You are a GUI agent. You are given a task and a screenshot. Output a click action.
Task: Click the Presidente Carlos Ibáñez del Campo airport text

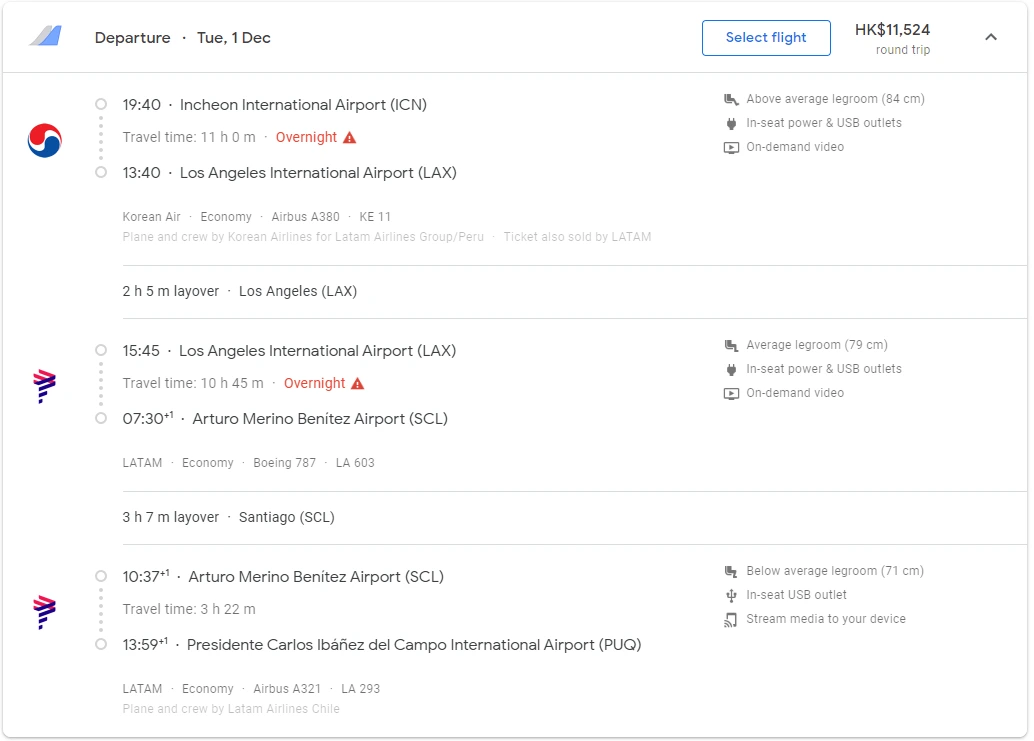414,645
